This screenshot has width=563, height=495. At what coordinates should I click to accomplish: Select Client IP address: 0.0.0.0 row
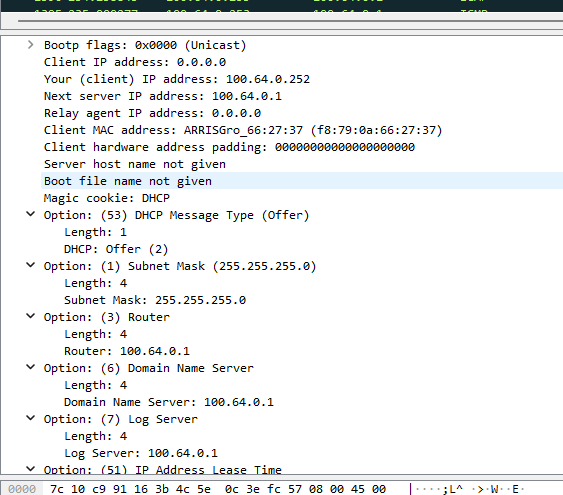(x=135, y=62)
